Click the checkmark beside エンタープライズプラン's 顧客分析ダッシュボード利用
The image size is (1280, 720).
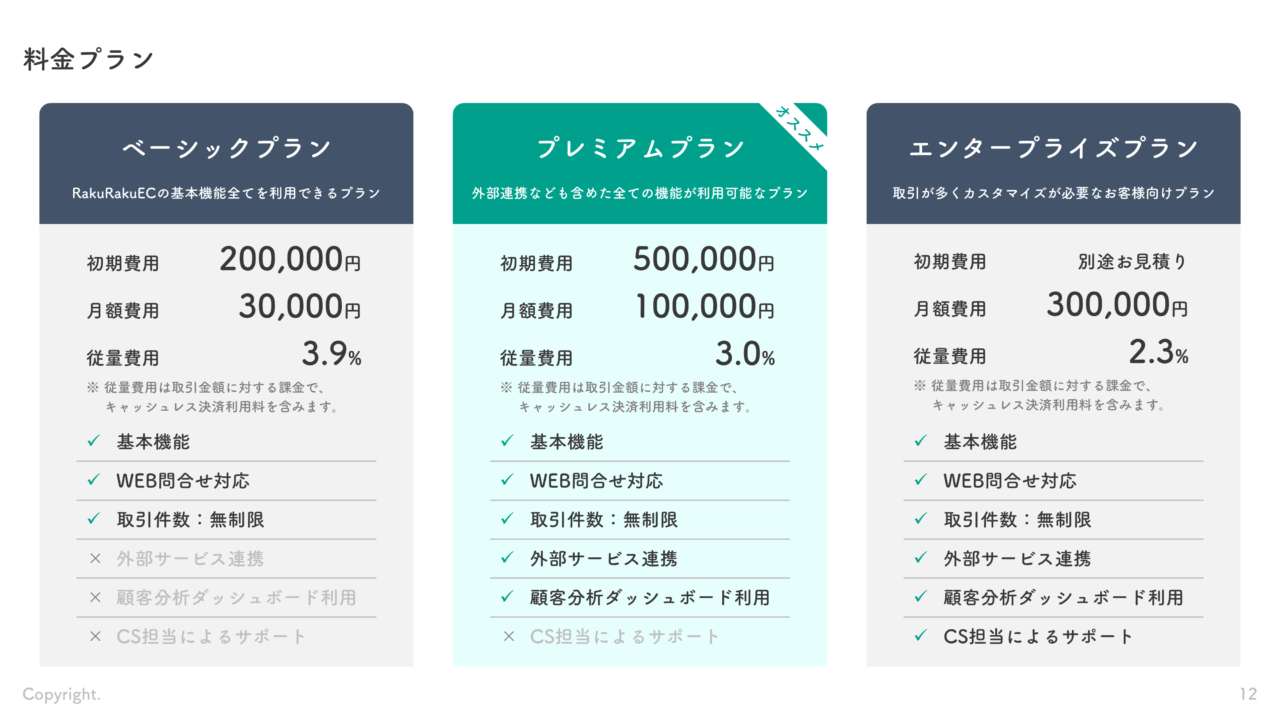coord(921,597)
